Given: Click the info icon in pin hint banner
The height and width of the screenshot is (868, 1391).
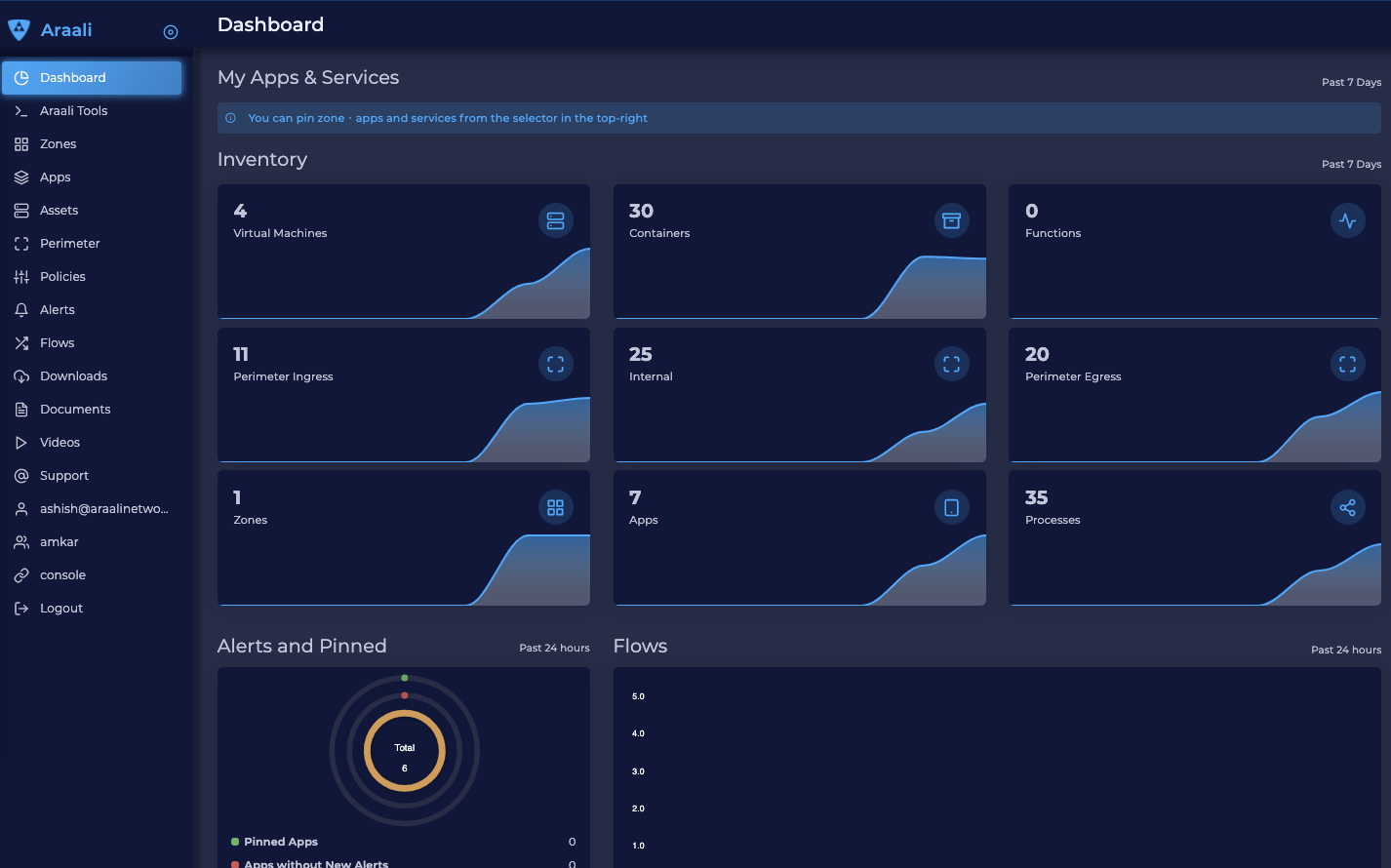Looking at the screenshot, I should coord(231,118).
